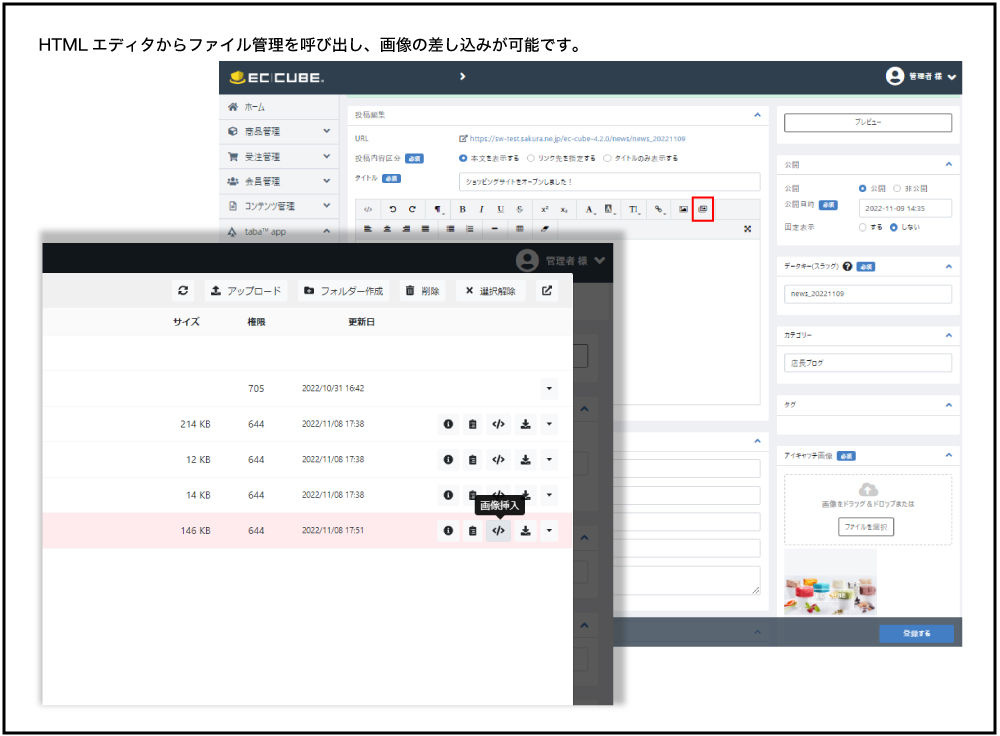Click the プレビュー button
This screenshot has height=736, width=1000.
tap(867, 122)
